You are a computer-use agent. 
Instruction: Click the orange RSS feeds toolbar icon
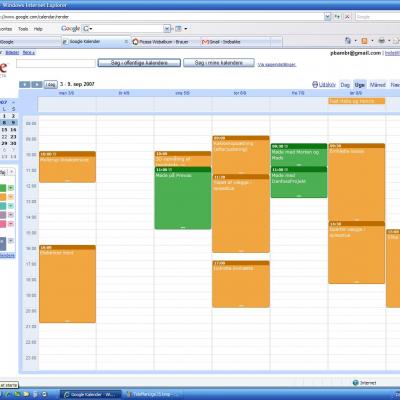click(364, 41)
